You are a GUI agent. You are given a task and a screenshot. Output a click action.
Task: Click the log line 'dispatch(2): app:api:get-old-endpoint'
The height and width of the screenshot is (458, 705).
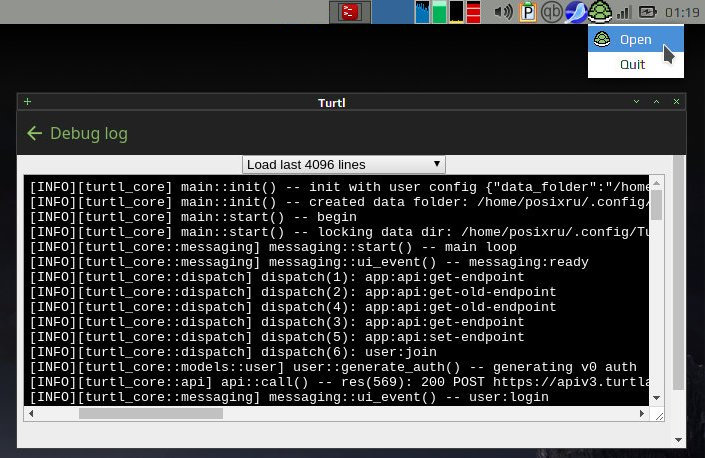click(x=293, y=292)
